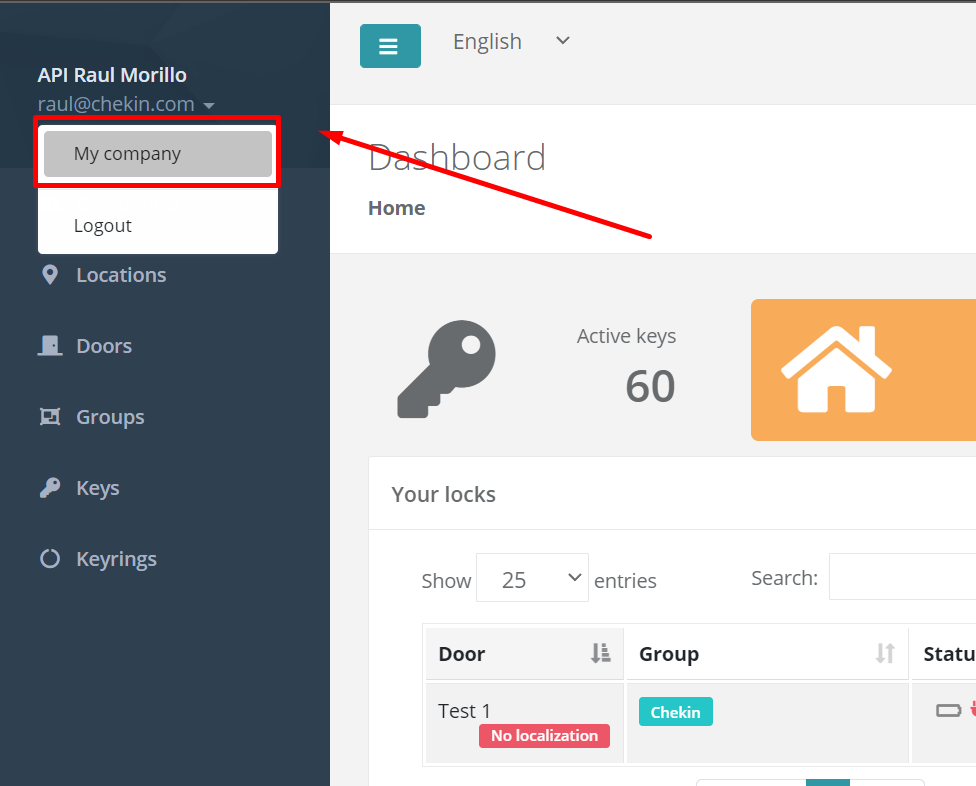Choose Logout from account menu
The height and width of the screenshot is (786, 976).
[103, 226]
